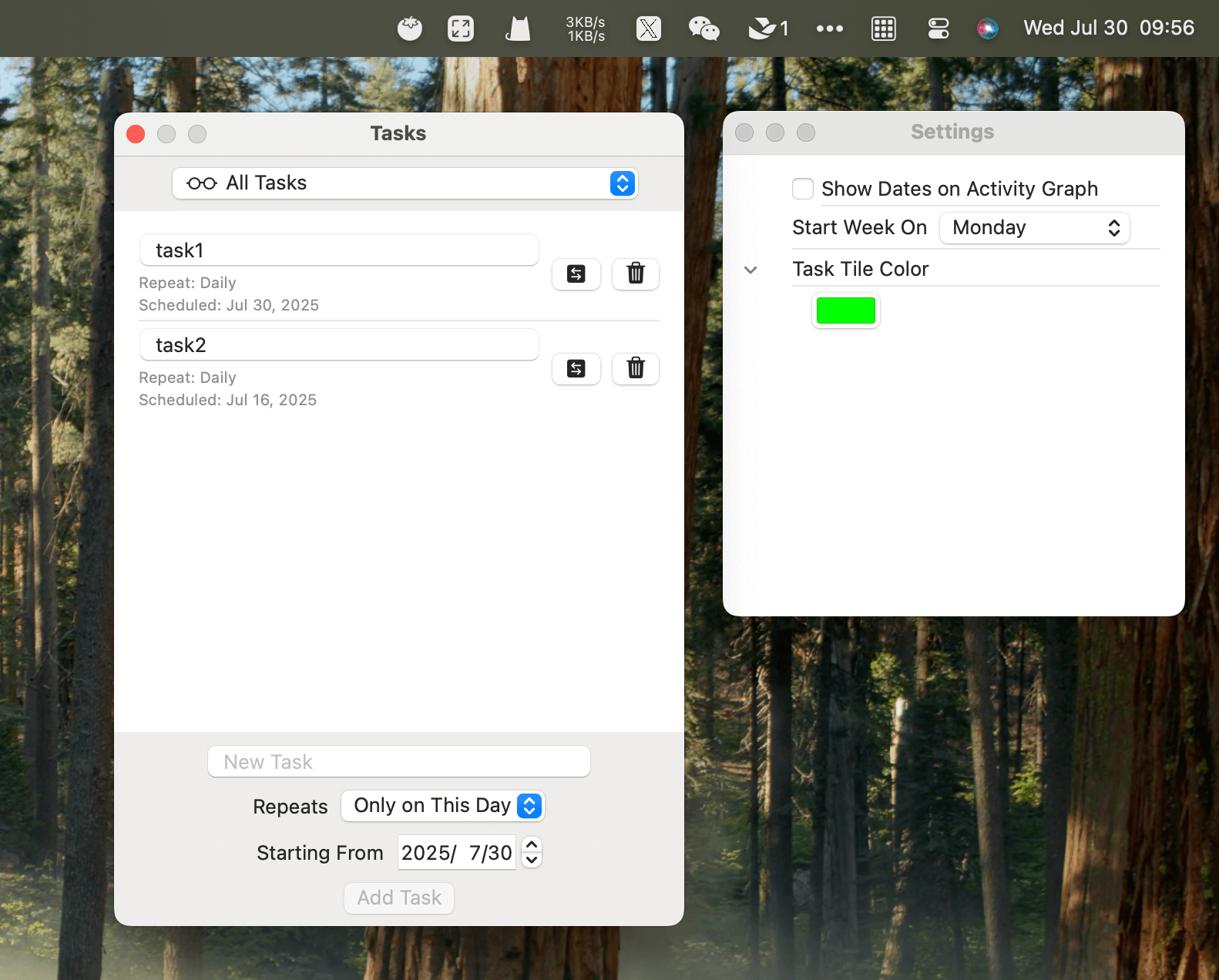Delete task2 with its trash icon
The width and height of the screenshot is (1219, 980).
click(635, 368)
